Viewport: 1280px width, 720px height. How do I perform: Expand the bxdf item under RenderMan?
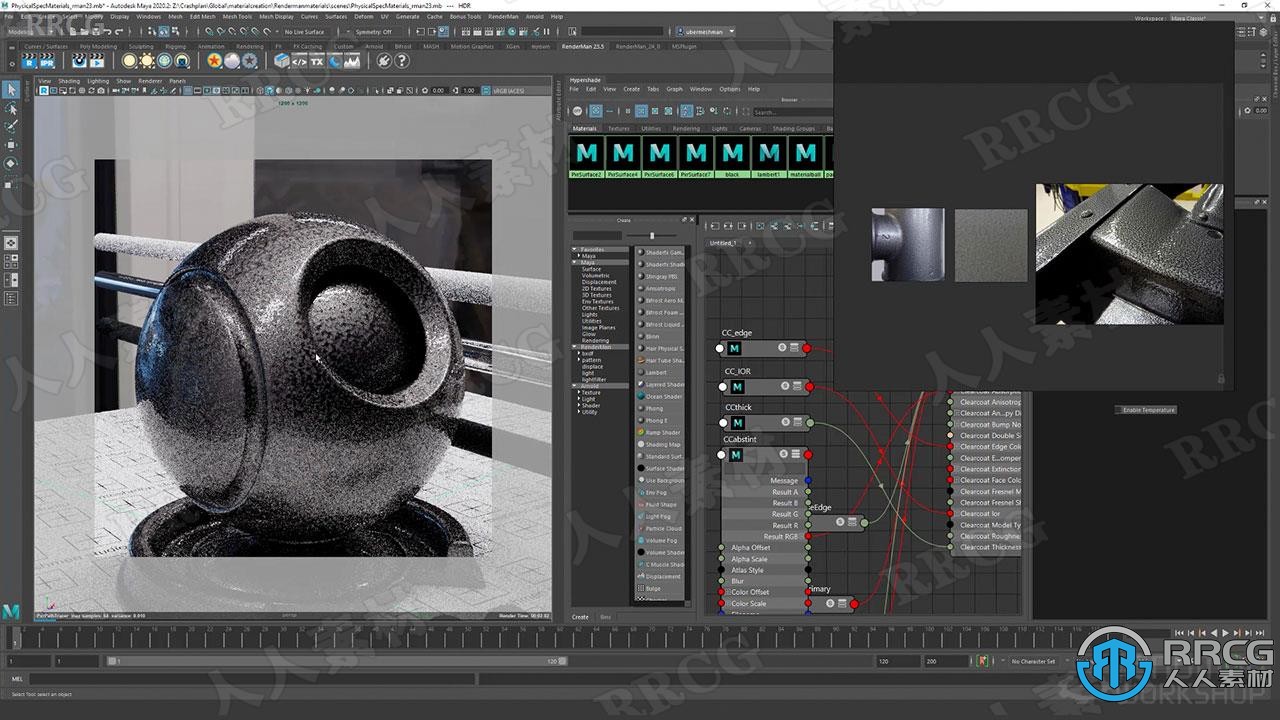pos(579,353)
